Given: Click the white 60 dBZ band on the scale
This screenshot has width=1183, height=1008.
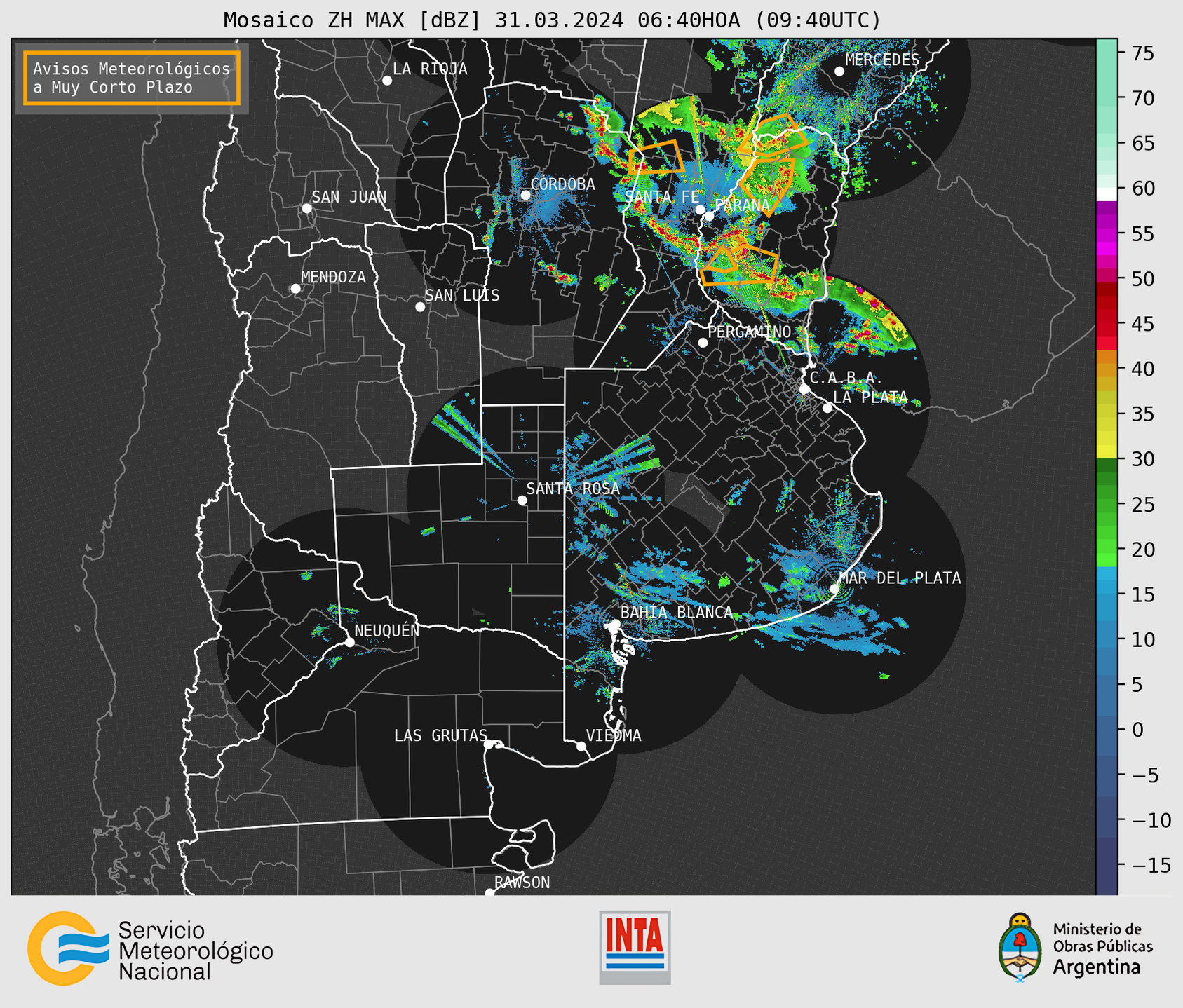Looking at the screenshot, I should 1107,194.
